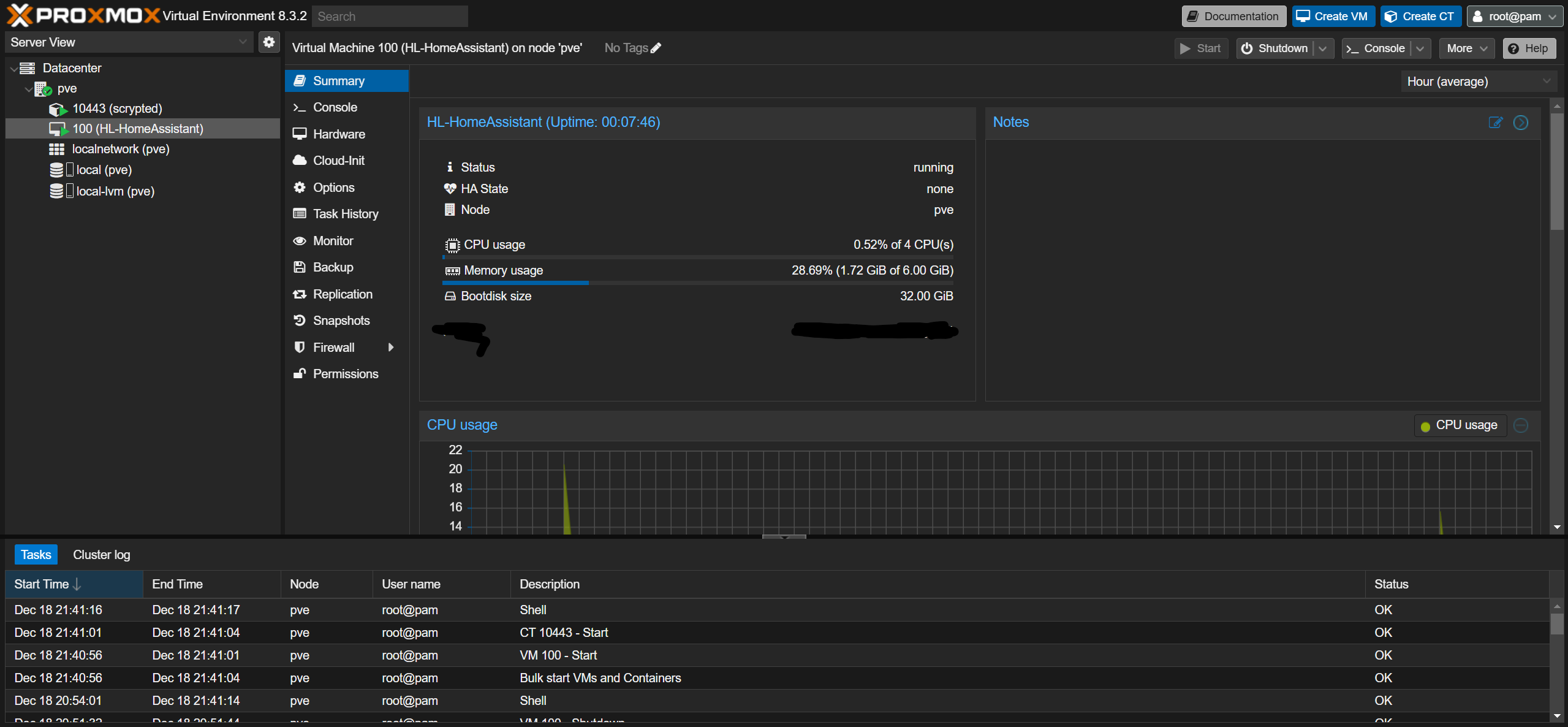Click the CPU usage progress bar
1568x727 pixels.
point(698,257)
